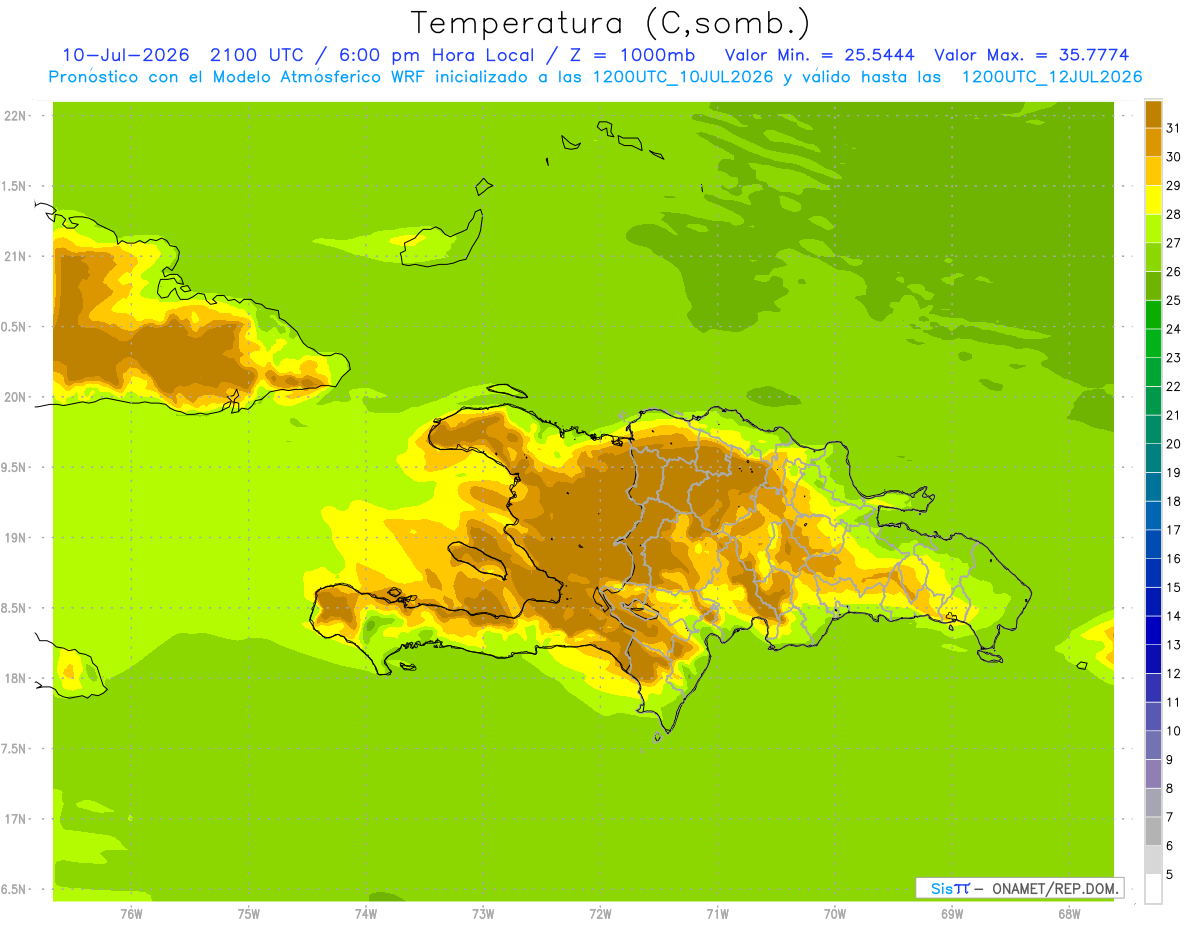The width and height of the screenshot is (1200, 927).
Task: Click the "ONAMET/REP.DOM." credit label
Action: pyautogui.click(x=1056, y=888)
